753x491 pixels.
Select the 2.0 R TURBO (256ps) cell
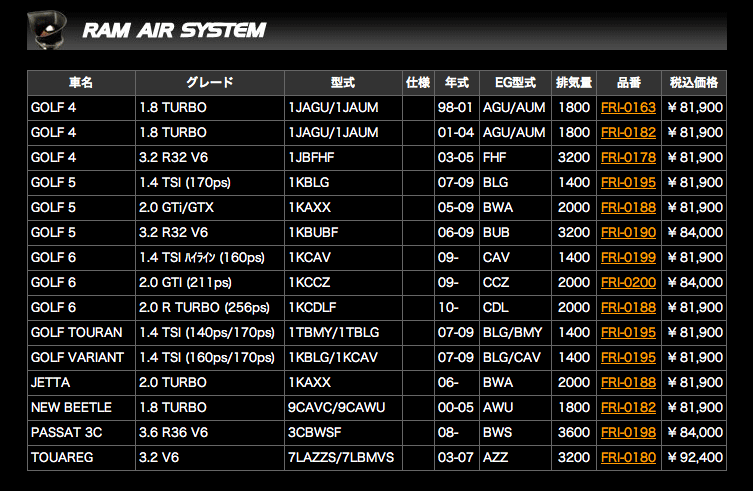tap(210, 307)
